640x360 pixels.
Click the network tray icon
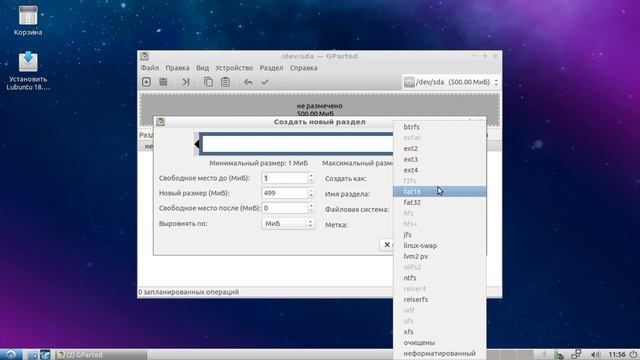pos(576,354)
